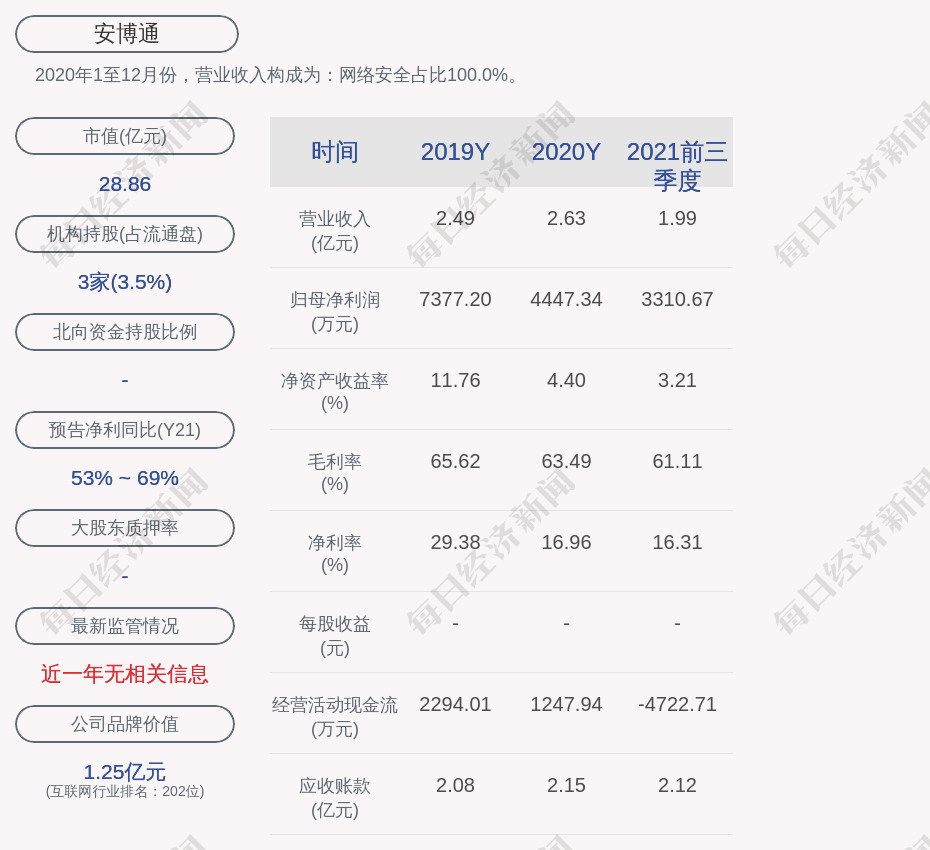Select the receivables value 2.12
Image resolution: width=930 pixels, height=850 pixels.
tap(677, 785)
